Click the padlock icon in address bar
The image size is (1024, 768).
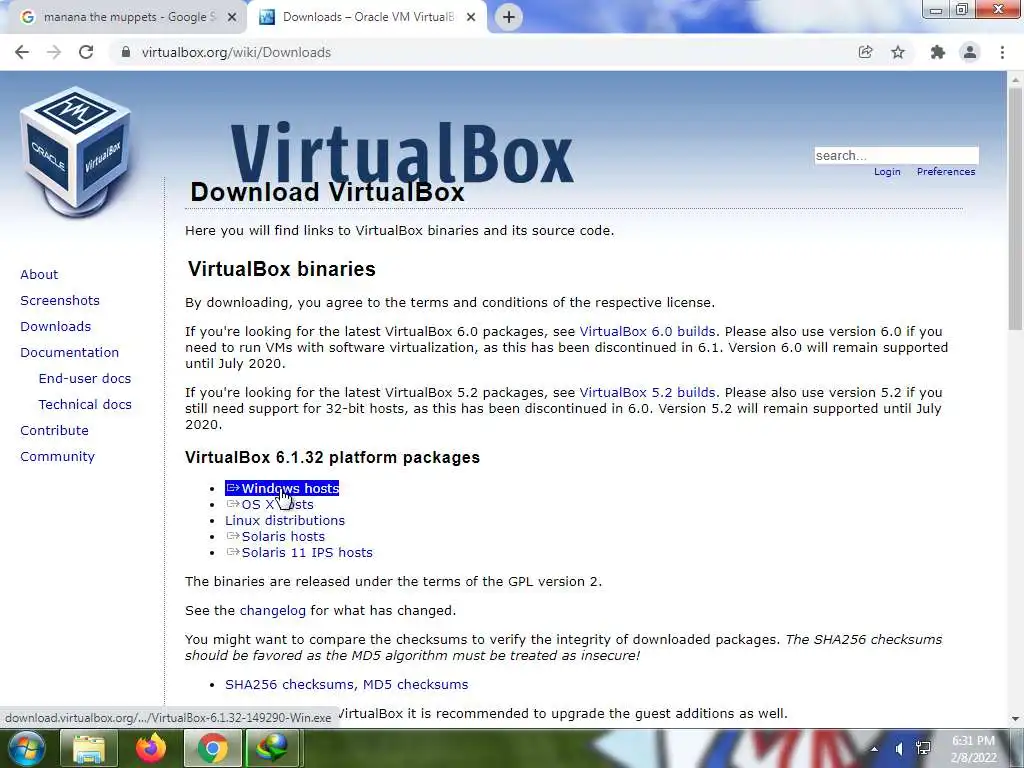coord(125,52)
